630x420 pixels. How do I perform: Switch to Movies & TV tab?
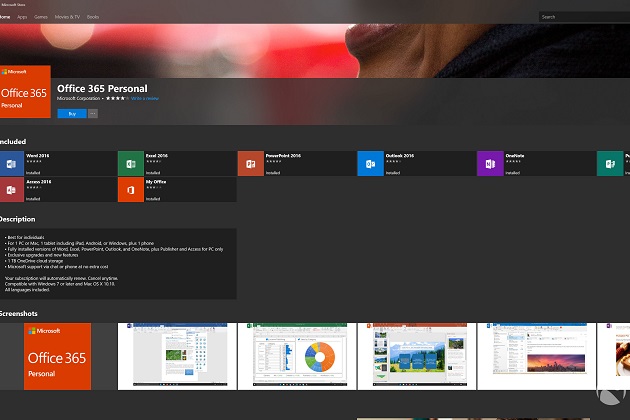(67, 17)
